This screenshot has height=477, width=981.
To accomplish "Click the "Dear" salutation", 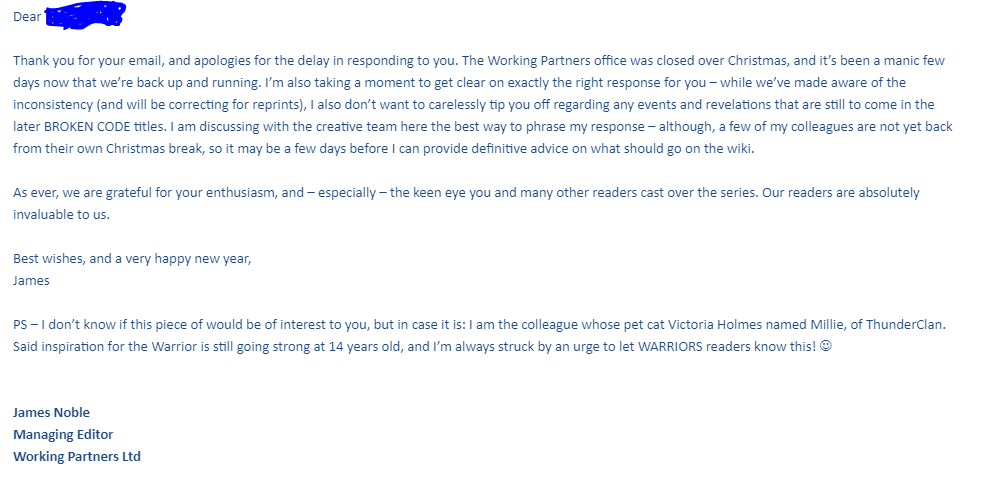I will pos(27,16).
